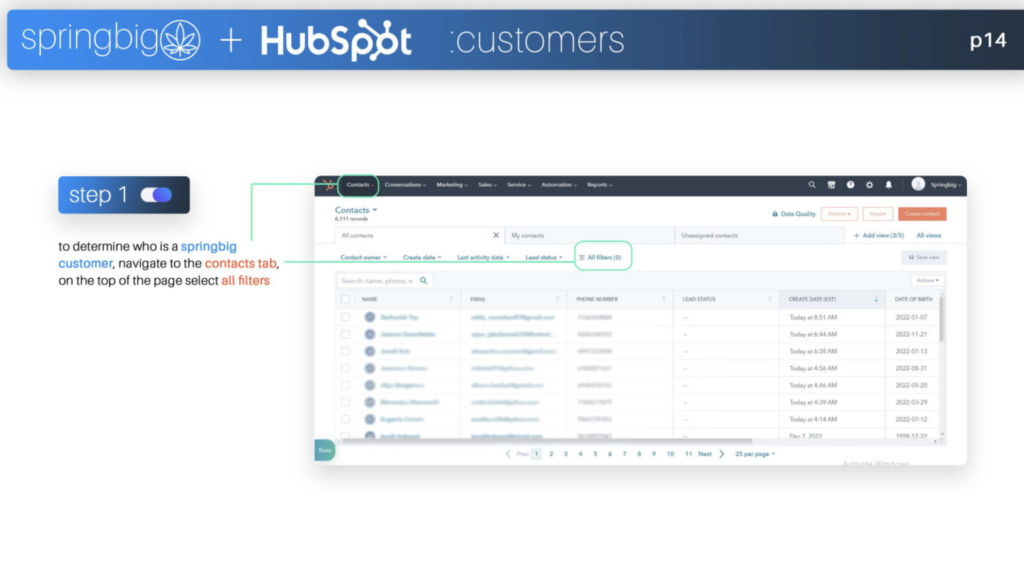
Task: Click the Create contact button
Action: [x=922, y=214]
